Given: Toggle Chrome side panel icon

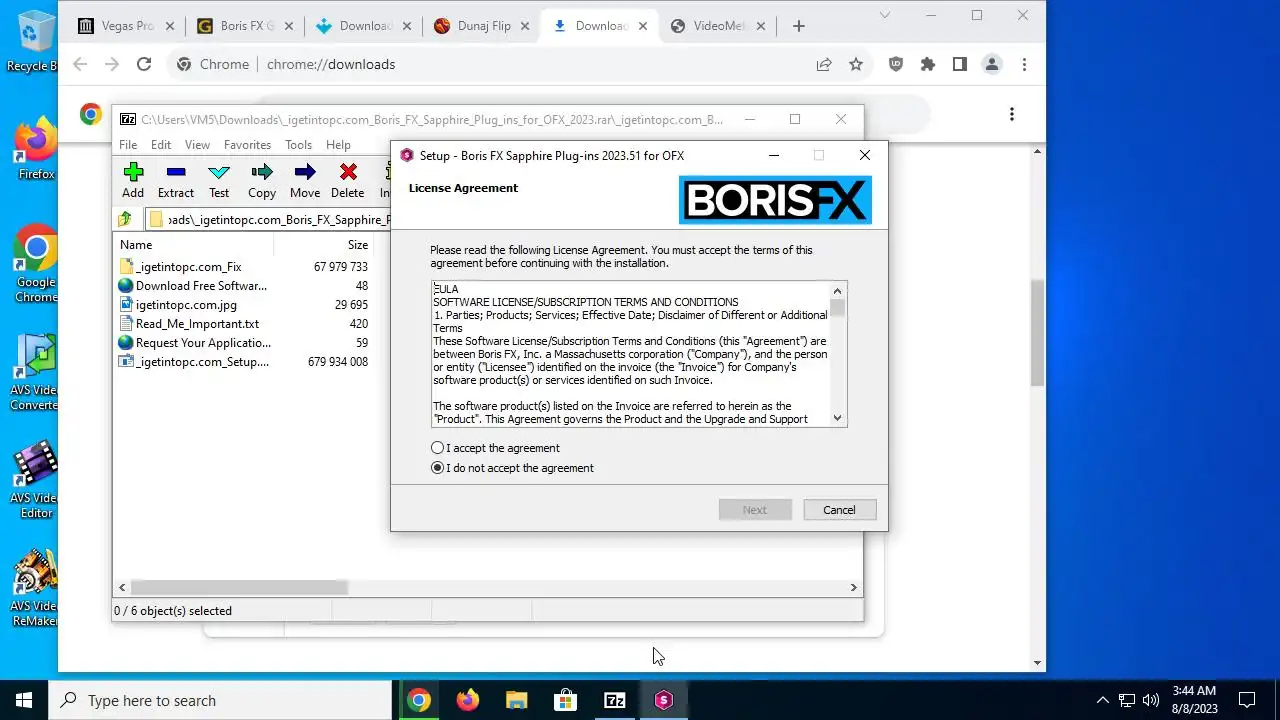Looking at the screenshot, I should [960, 64].
